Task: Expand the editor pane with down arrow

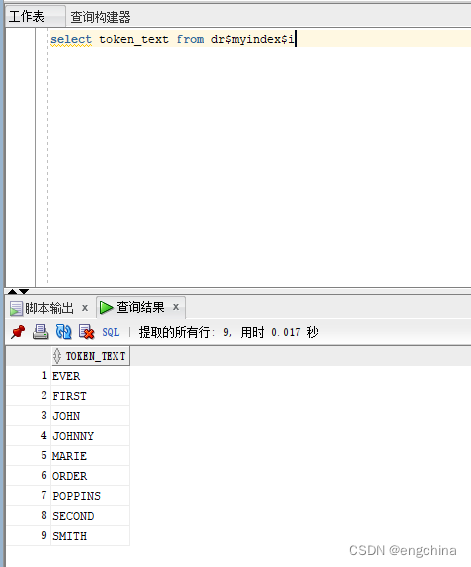Action: point(24,291)
